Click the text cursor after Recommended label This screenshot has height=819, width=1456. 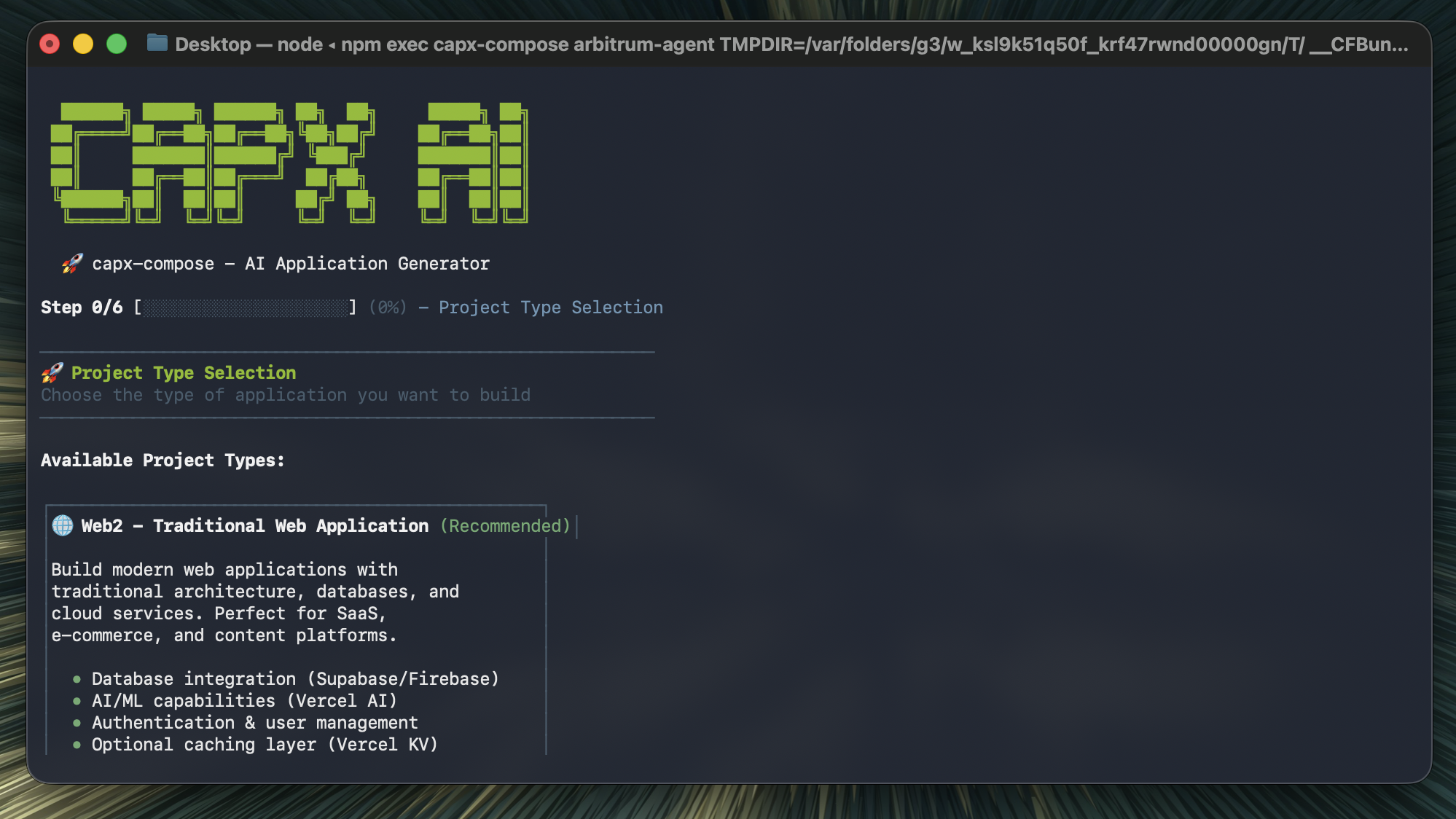point(576,525)
